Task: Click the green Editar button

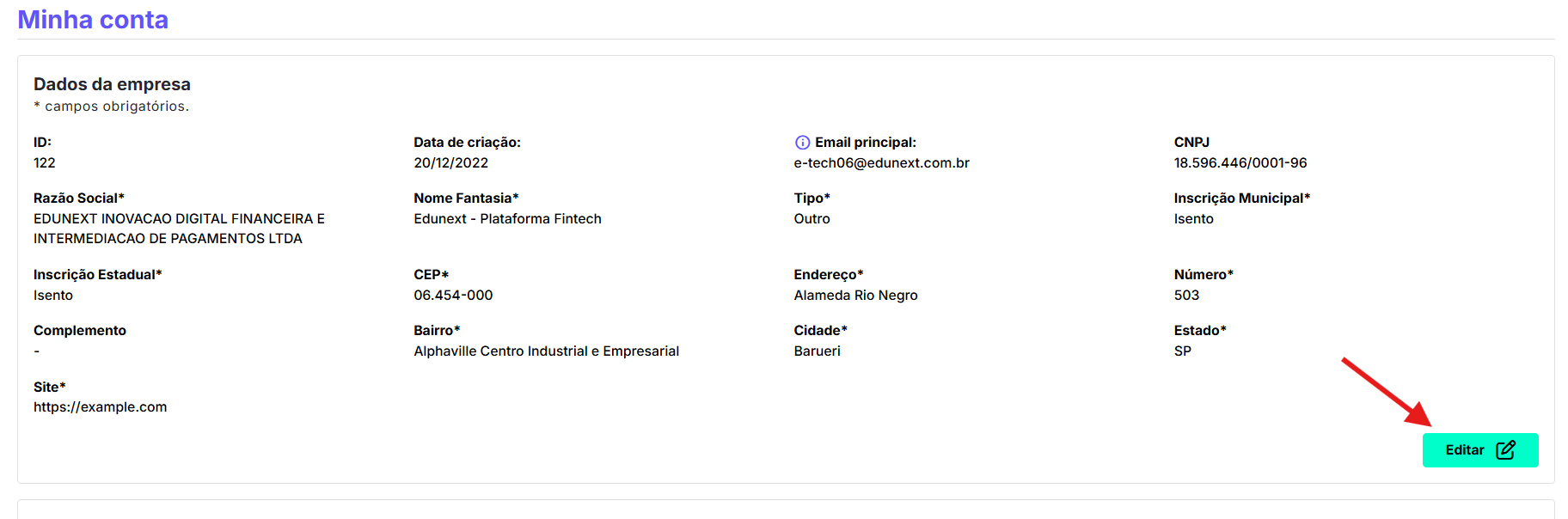Action: tap(1480, 450)
